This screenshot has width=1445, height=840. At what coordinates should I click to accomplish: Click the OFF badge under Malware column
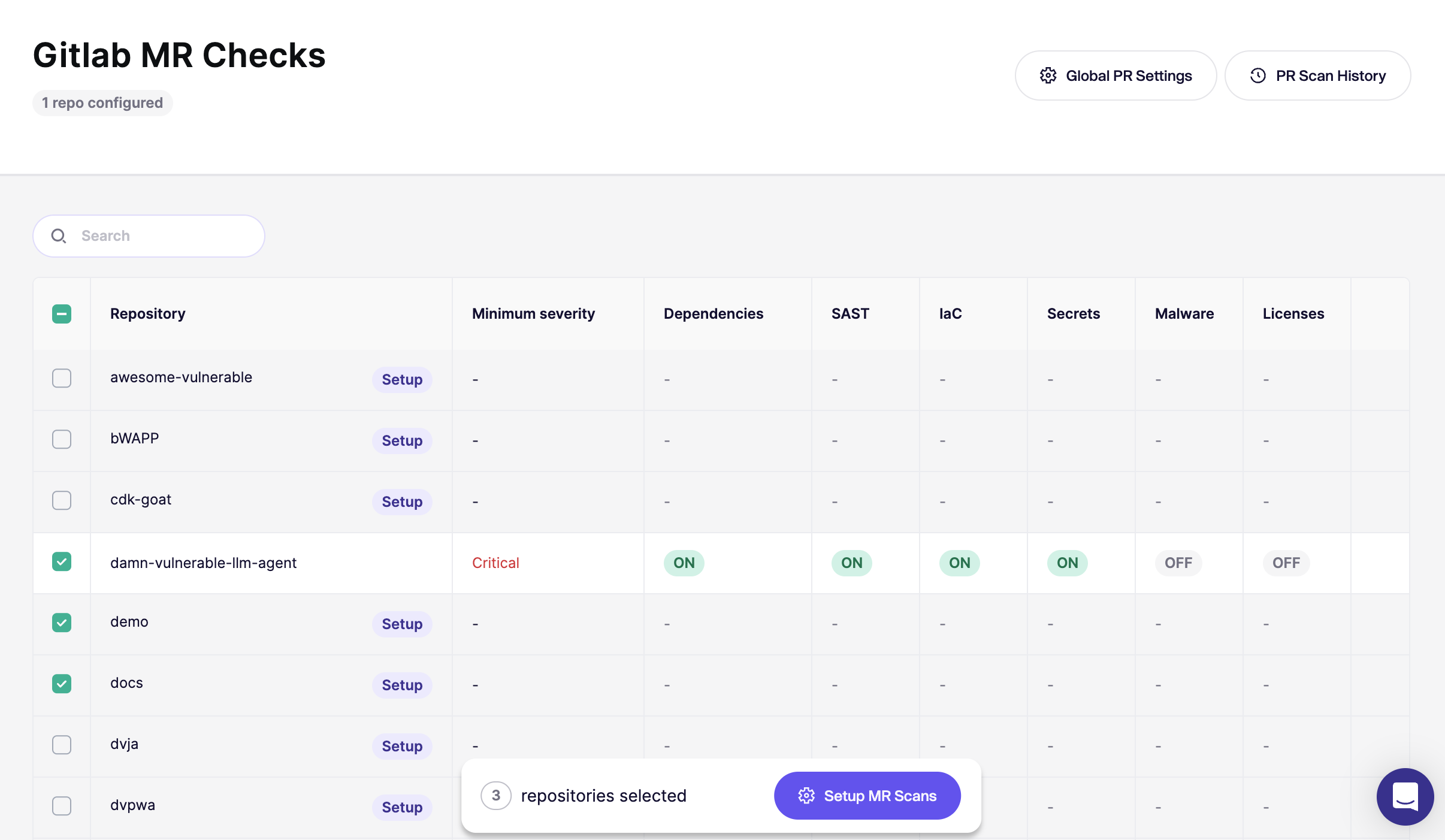(1178, 563)
